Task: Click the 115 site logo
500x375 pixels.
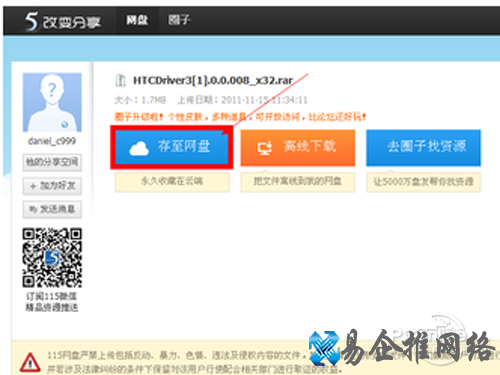Action: pyautogui.click(x=63, y=22)
